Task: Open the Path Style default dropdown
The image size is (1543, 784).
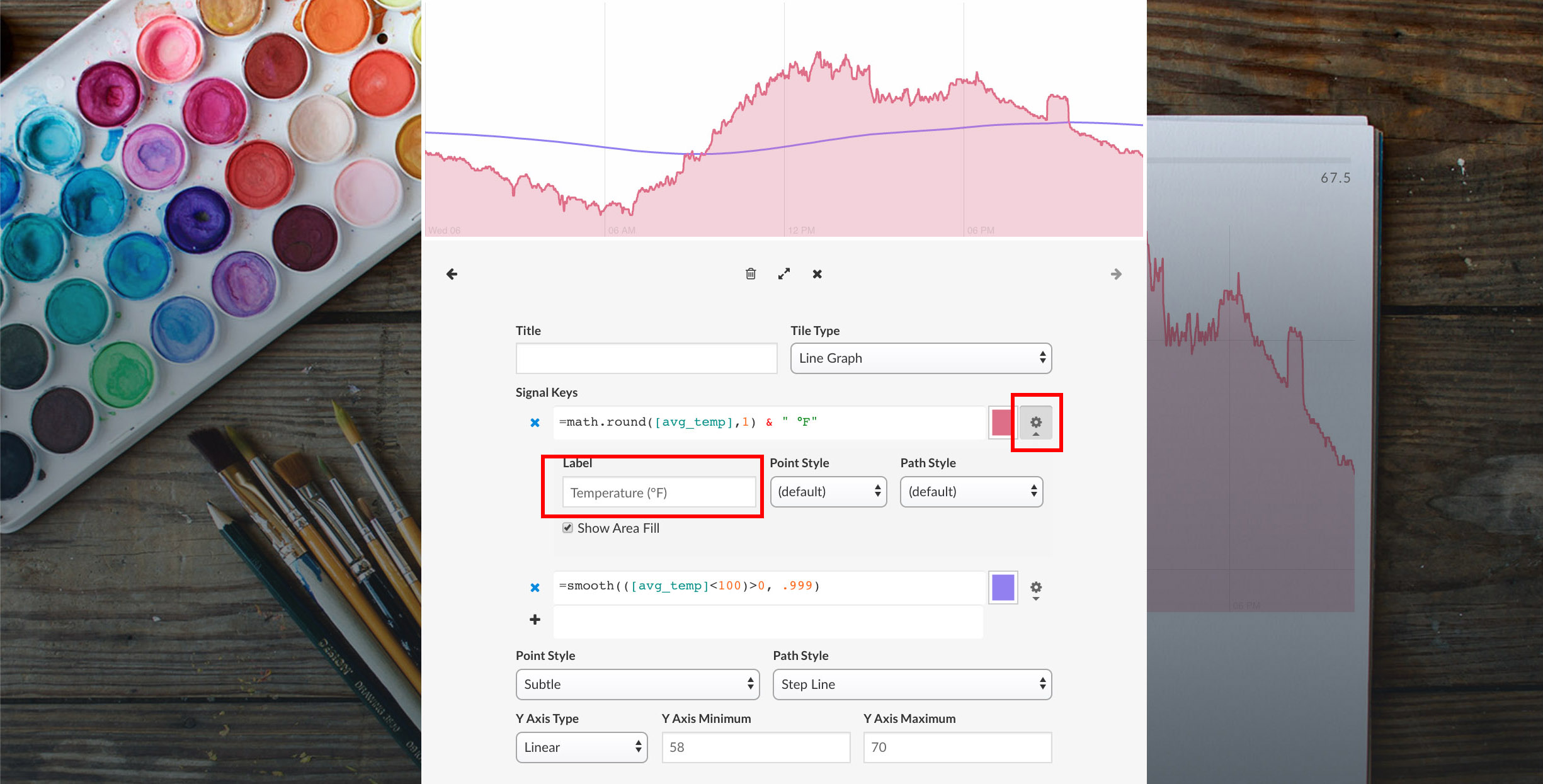Action: pyautogui.click(x=971, y=492)
